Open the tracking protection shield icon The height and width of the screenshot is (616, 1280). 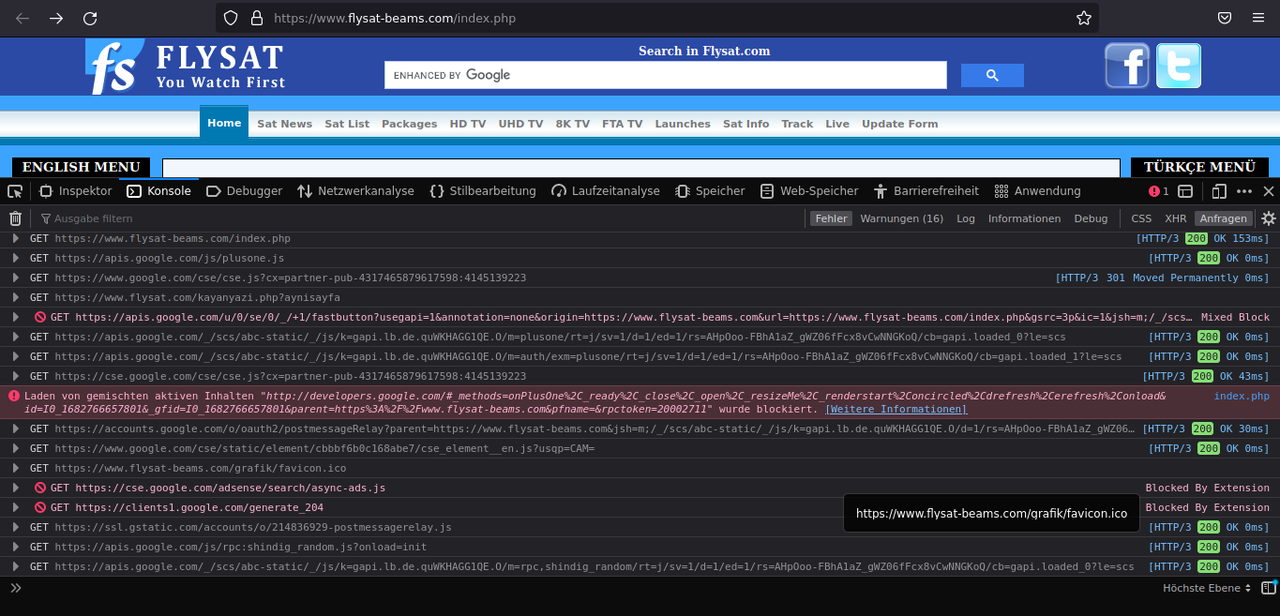point(231,18)
